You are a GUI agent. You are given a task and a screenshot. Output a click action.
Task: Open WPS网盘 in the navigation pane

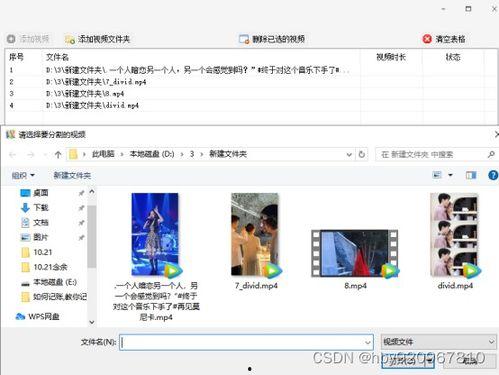point(37,316)
